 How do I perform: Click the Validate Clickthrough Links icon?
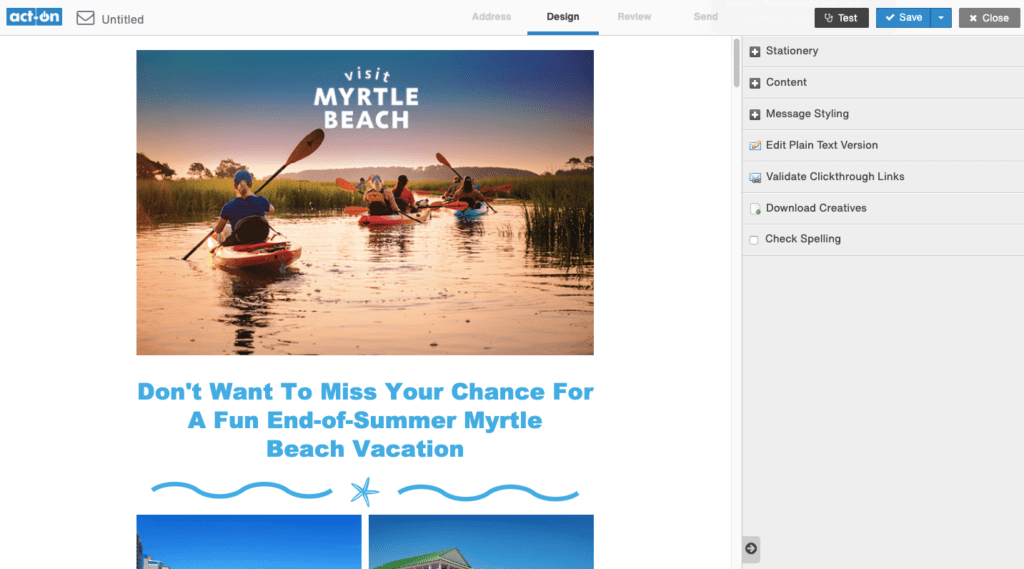pyautogui.click(x=755, y=177)
